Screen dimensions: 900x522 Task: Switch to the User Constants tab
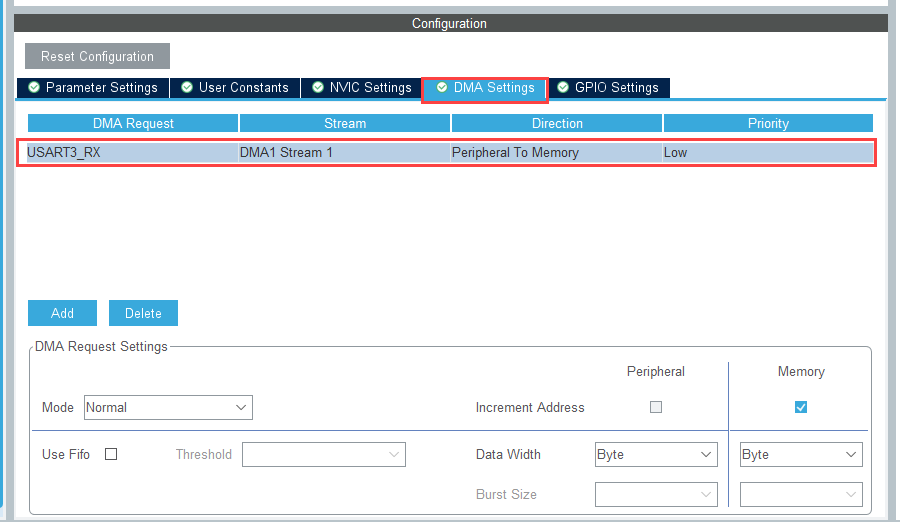235,88
